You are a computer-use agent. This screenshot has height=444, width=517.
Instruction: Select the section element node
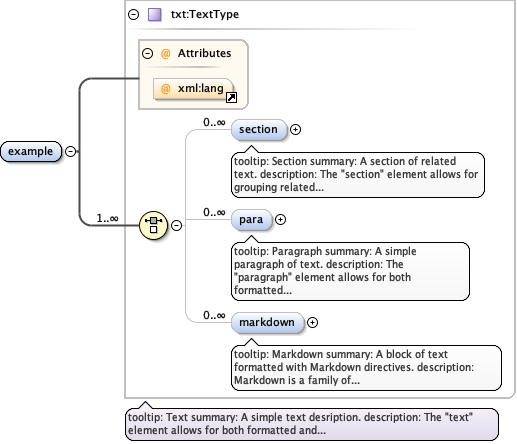[x=259, y=130]
